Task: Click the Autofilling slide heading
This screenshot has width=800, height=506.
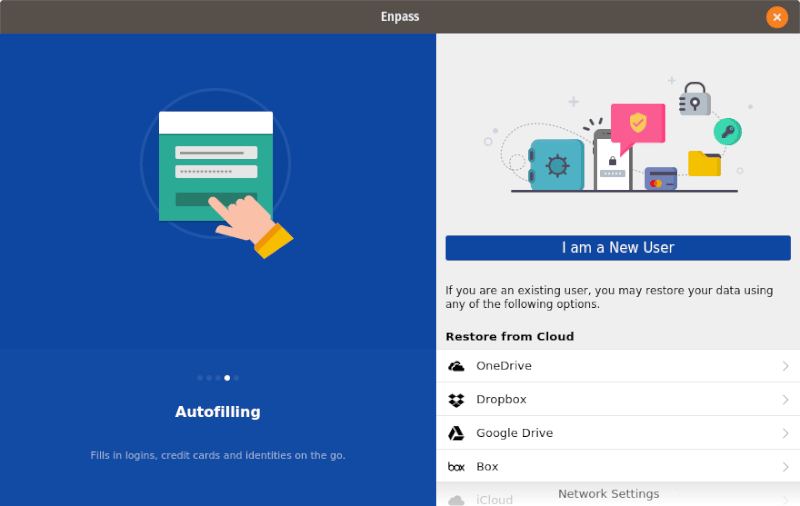Action: pos(218,412)
